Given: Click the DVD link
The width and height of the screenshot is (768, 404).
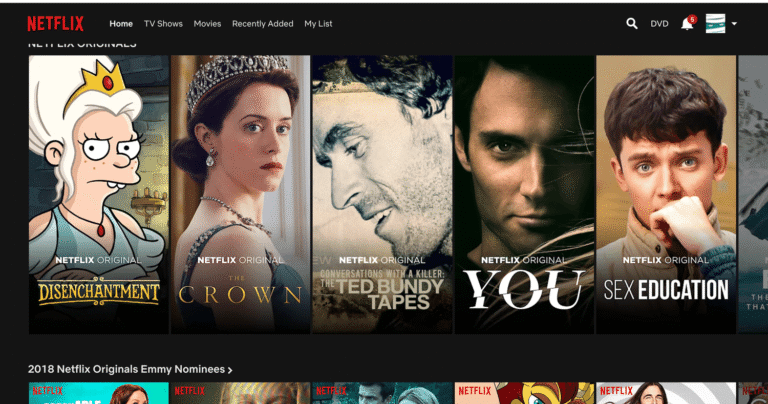Looking at the screenshot, I should click(x=659, y=24).
